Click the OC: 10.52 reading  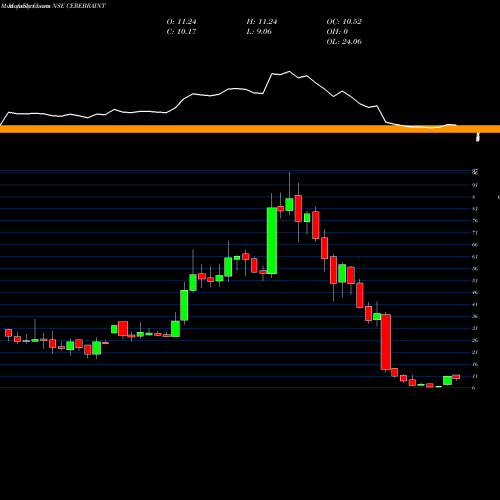point(344,22)
